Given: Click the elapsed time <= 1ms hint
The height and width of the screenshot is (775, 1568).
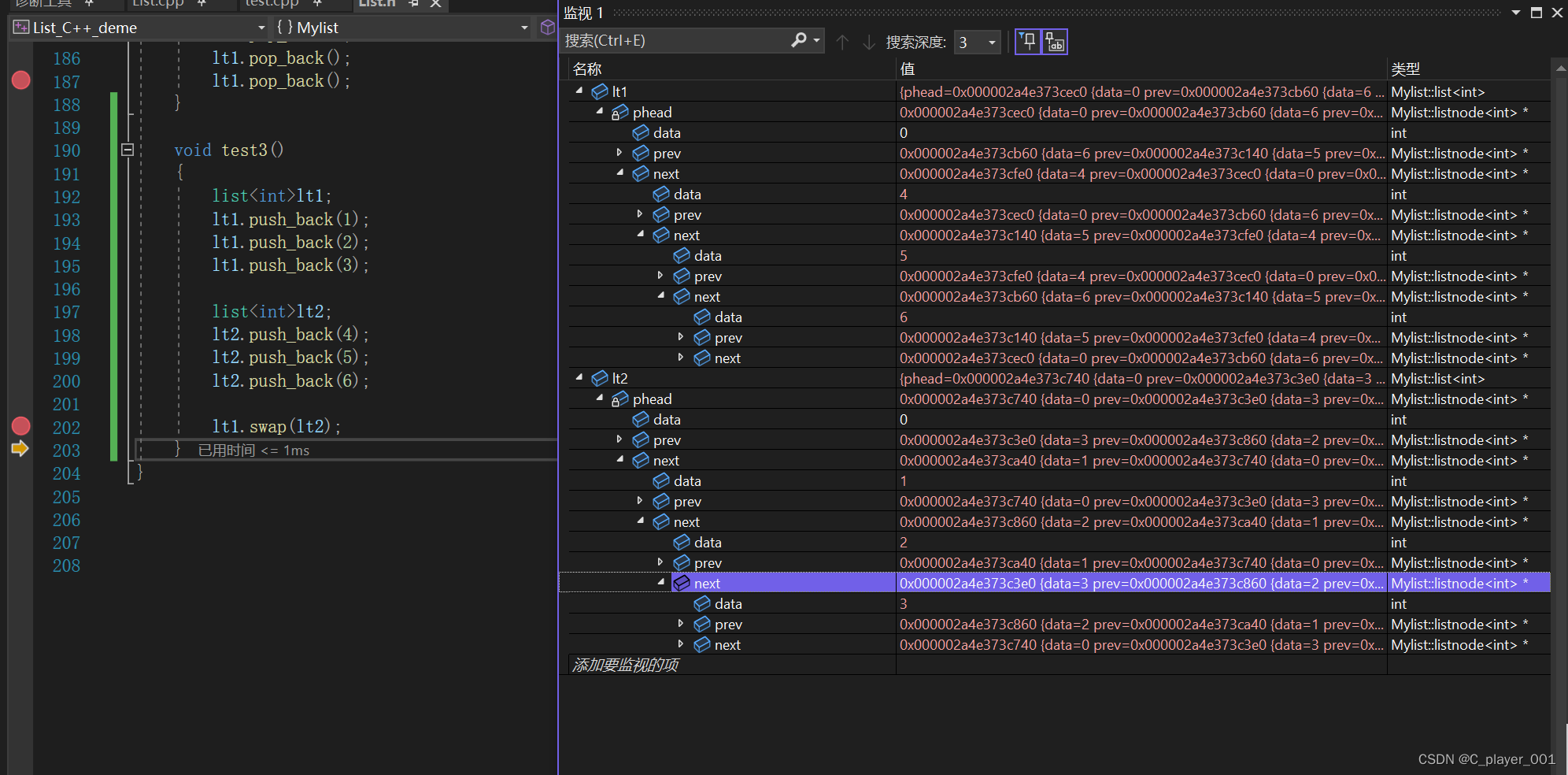Looking at the screenshot, I should pos(253,451).
